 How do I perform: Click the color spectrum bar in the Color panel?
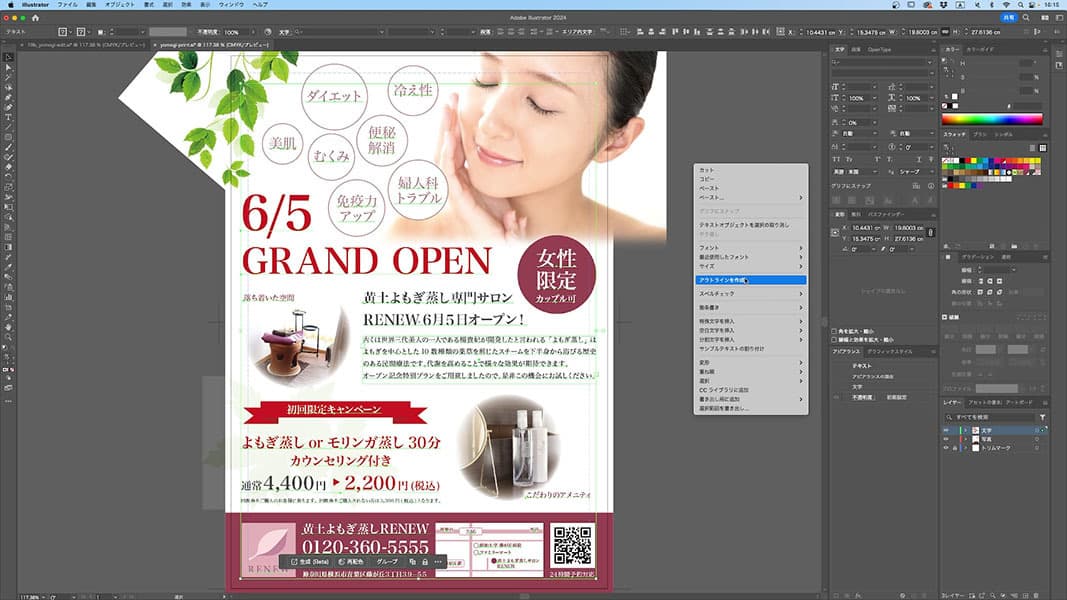click(x=992, y=119)
